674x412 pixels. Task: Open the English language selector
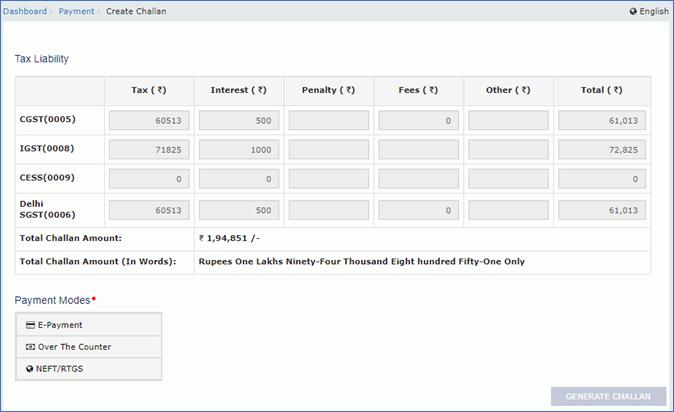(649, 11)
